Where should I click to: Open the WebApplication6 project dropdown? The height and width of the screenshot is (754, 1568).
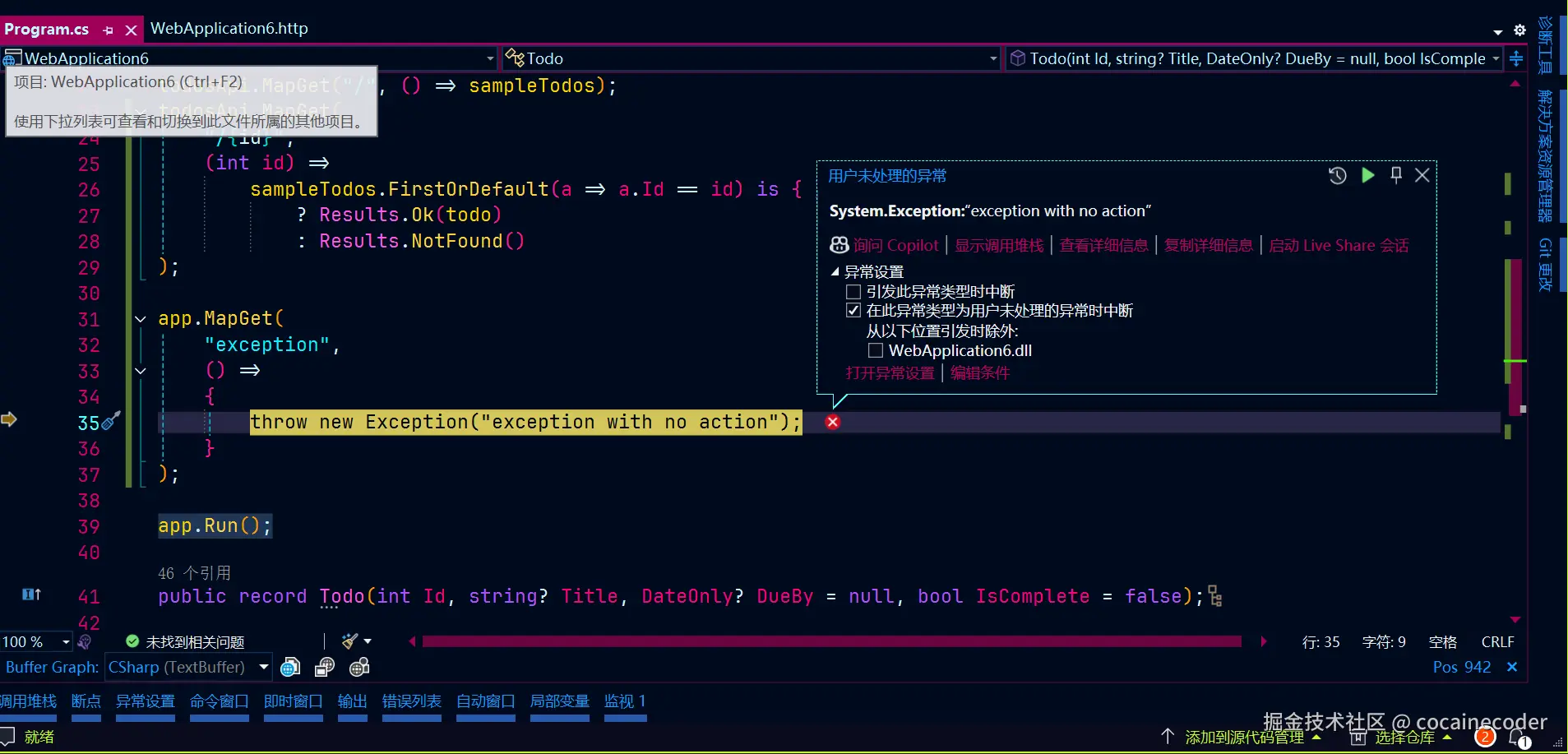[490, 59]
